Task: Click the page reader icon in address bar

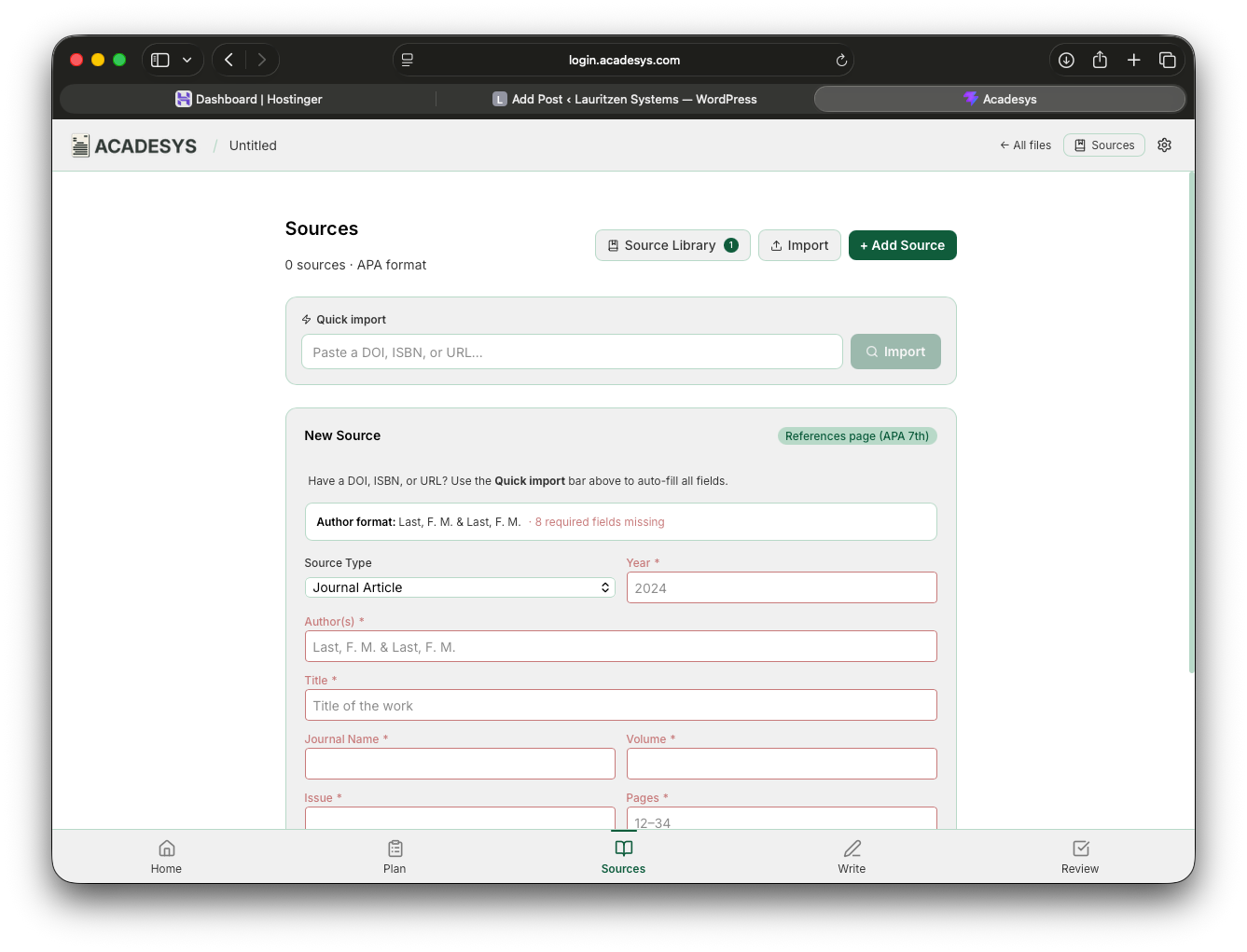Action: [x=408, y=60]
